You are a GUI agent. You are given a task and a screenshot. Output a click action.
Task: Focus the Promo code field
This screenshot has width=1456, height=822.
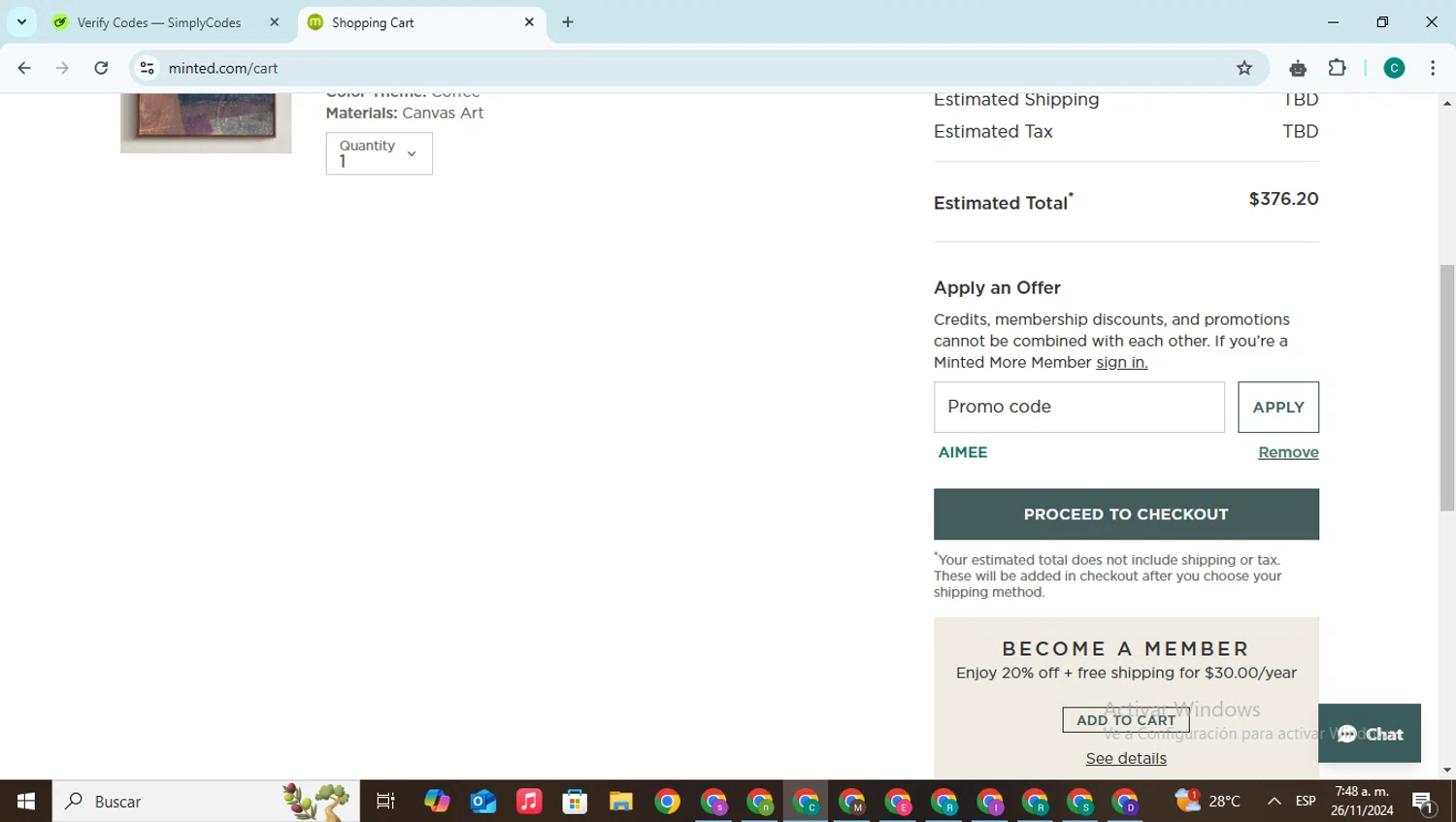tap(1078, 407)
